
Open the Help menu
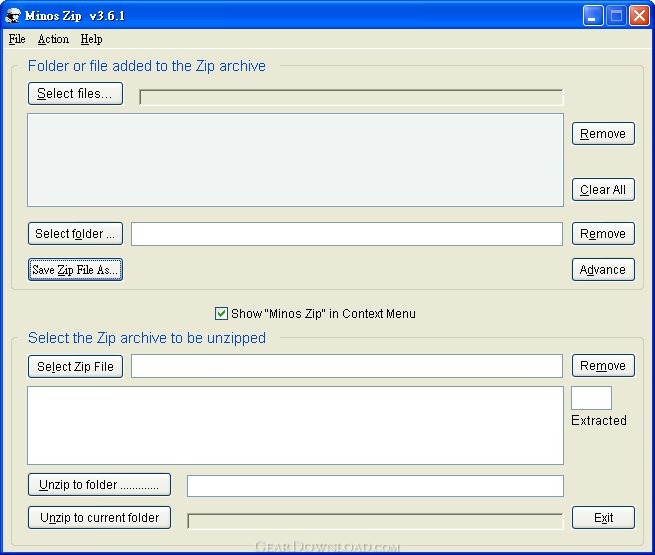click(x=91, y=39)
